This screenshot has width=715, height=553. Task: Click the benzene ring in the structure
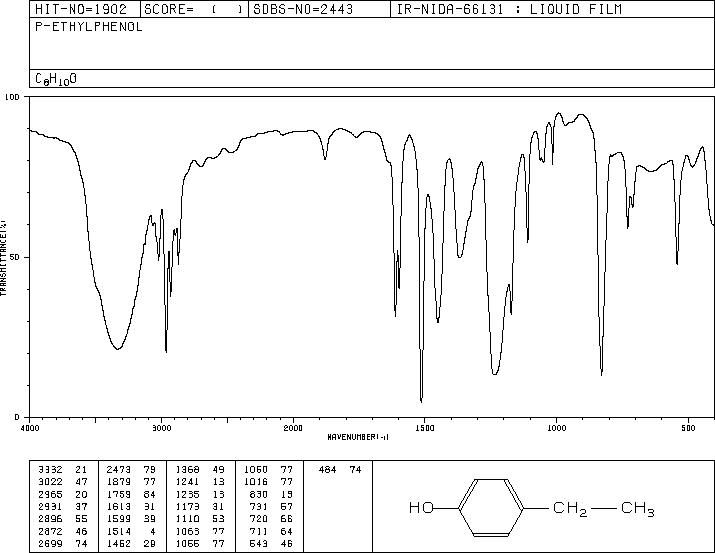coord(491,507)
